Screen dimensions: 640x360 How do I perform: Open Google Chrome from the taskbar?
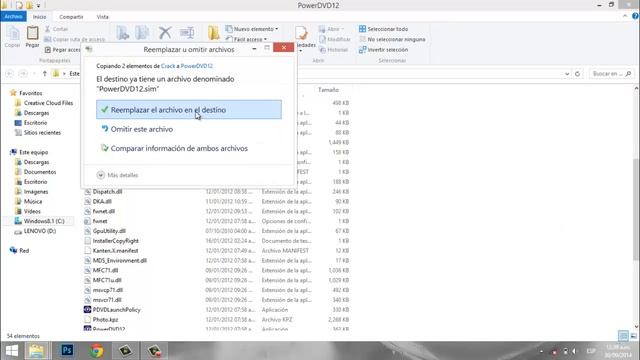97,351
